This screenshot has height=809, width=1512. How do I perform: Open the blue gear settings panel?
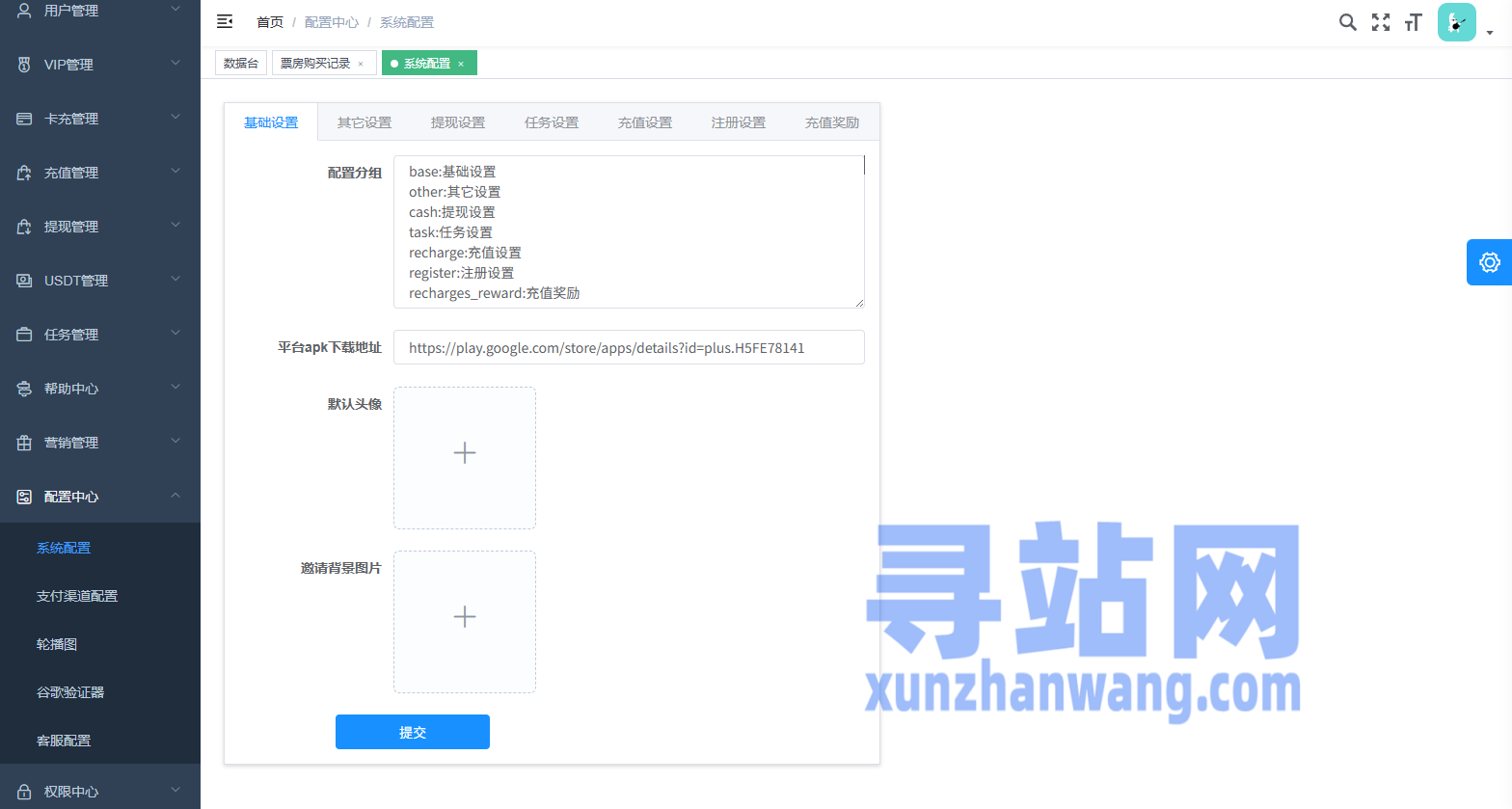1489,262
